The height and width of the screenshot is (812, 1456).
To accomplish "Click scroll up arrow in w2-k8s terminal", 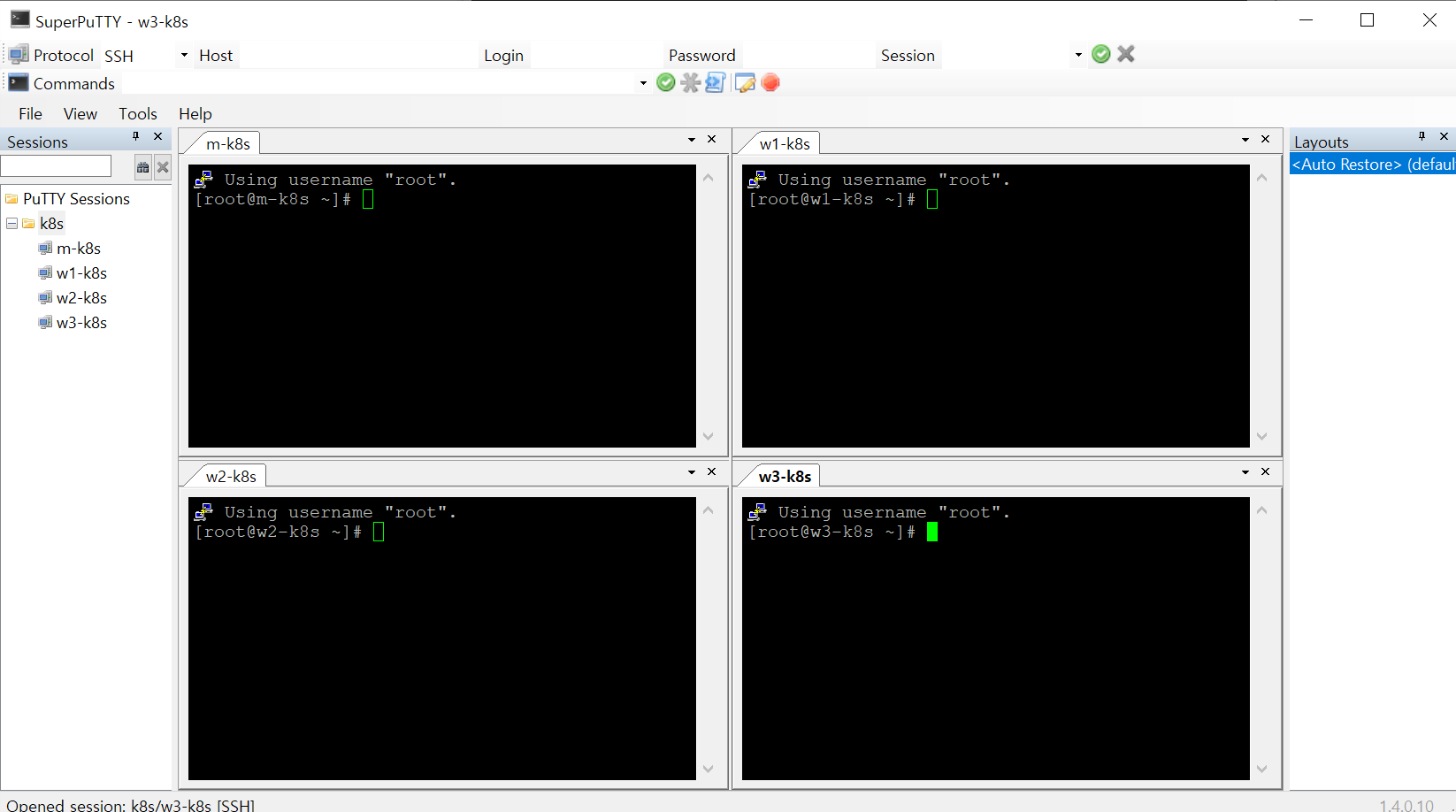I will [709, 510].
